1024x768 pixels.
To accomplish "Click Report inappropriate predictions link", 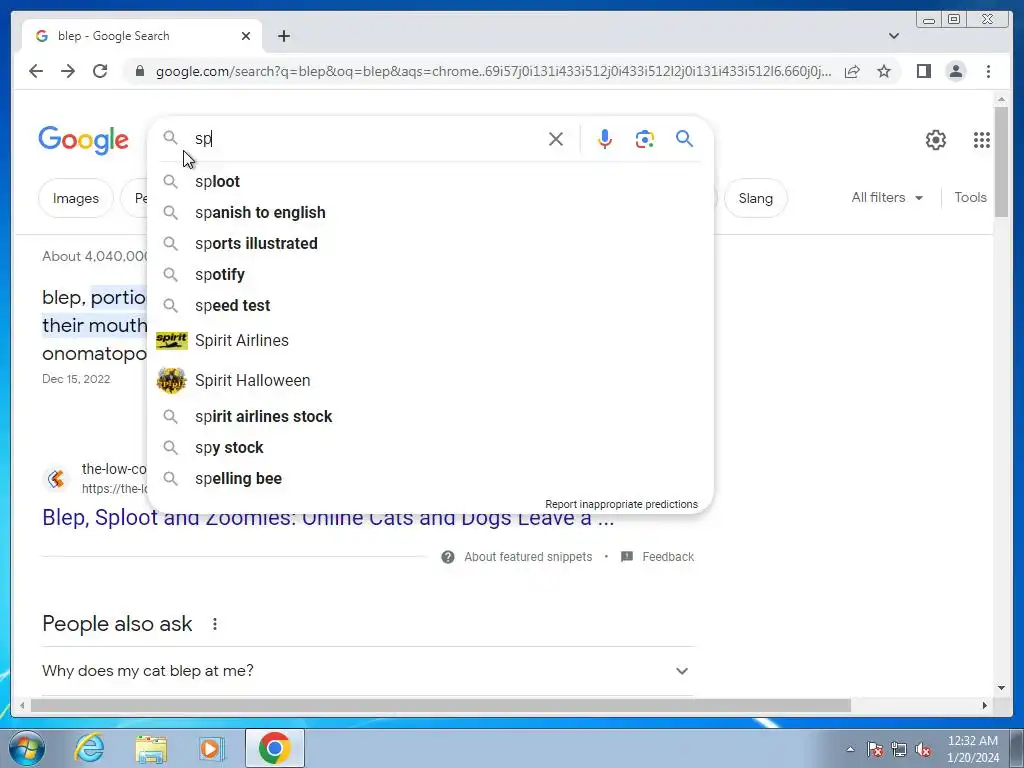I will 621,504.
